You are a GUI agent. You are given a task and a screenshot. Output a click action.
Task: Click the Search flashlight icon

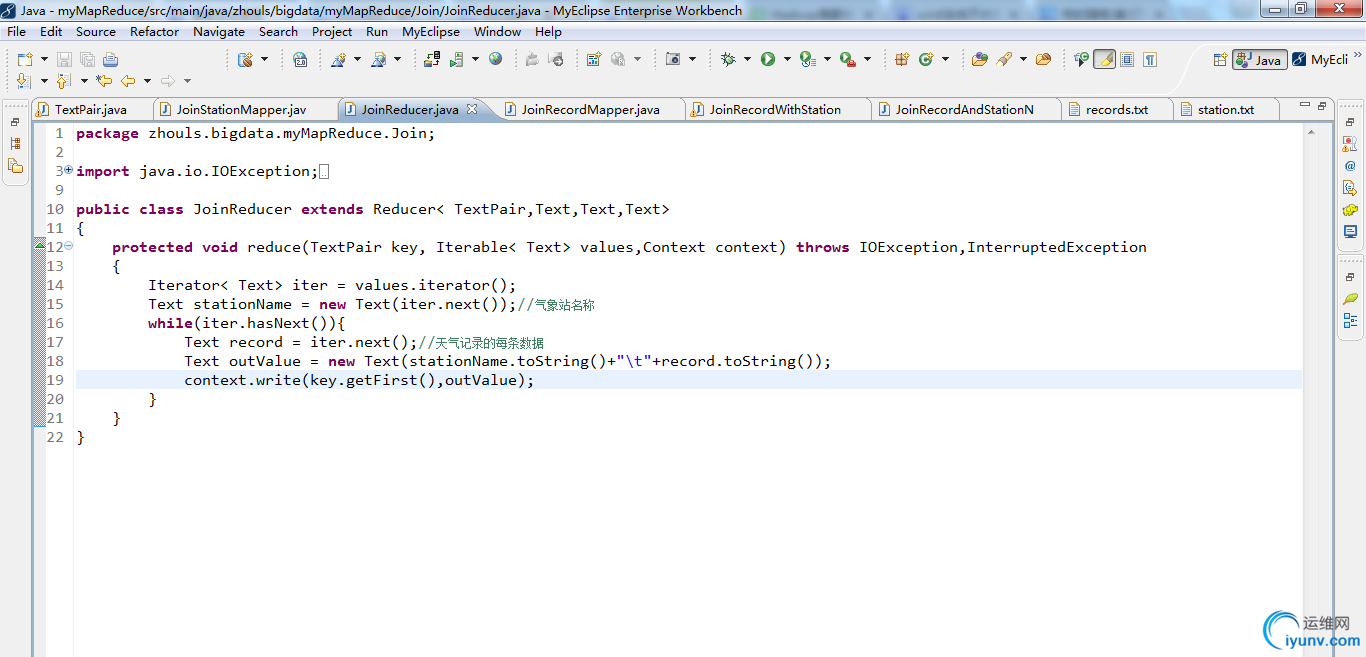[x=1004, y=59]
